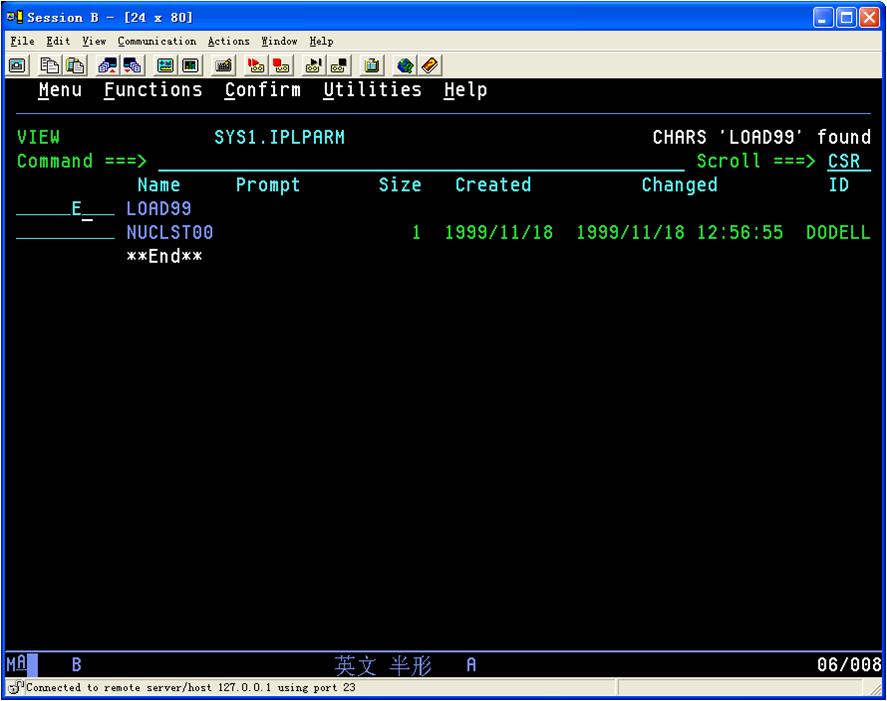Close the Session B window
This screenshot has height=701, width=887.
tap(869, 18)
